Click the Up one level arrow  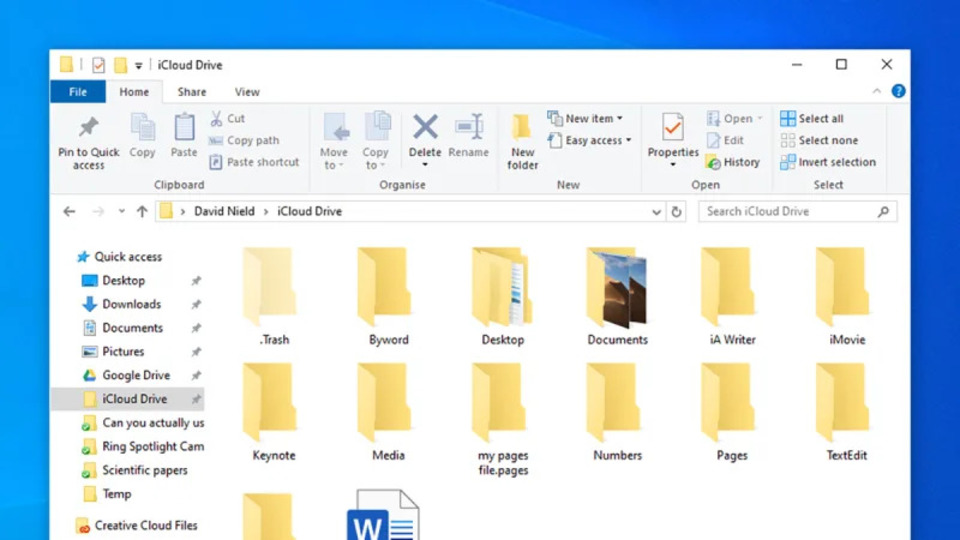pos(142,211)
